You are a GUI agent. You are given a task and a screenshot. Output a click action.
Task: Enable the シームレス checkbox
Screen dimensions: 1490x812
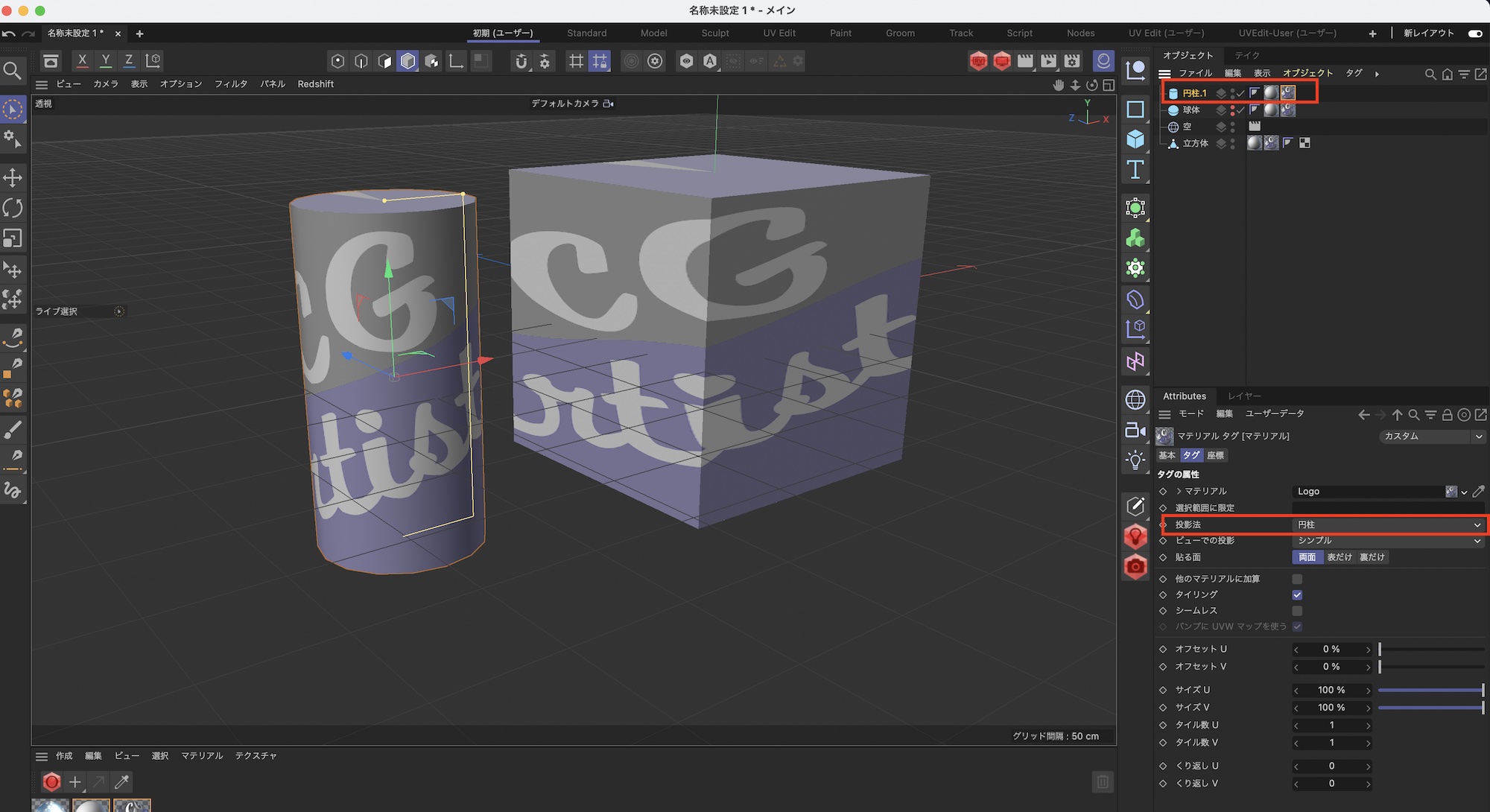pyautogui.click(x=1297, y=611)
